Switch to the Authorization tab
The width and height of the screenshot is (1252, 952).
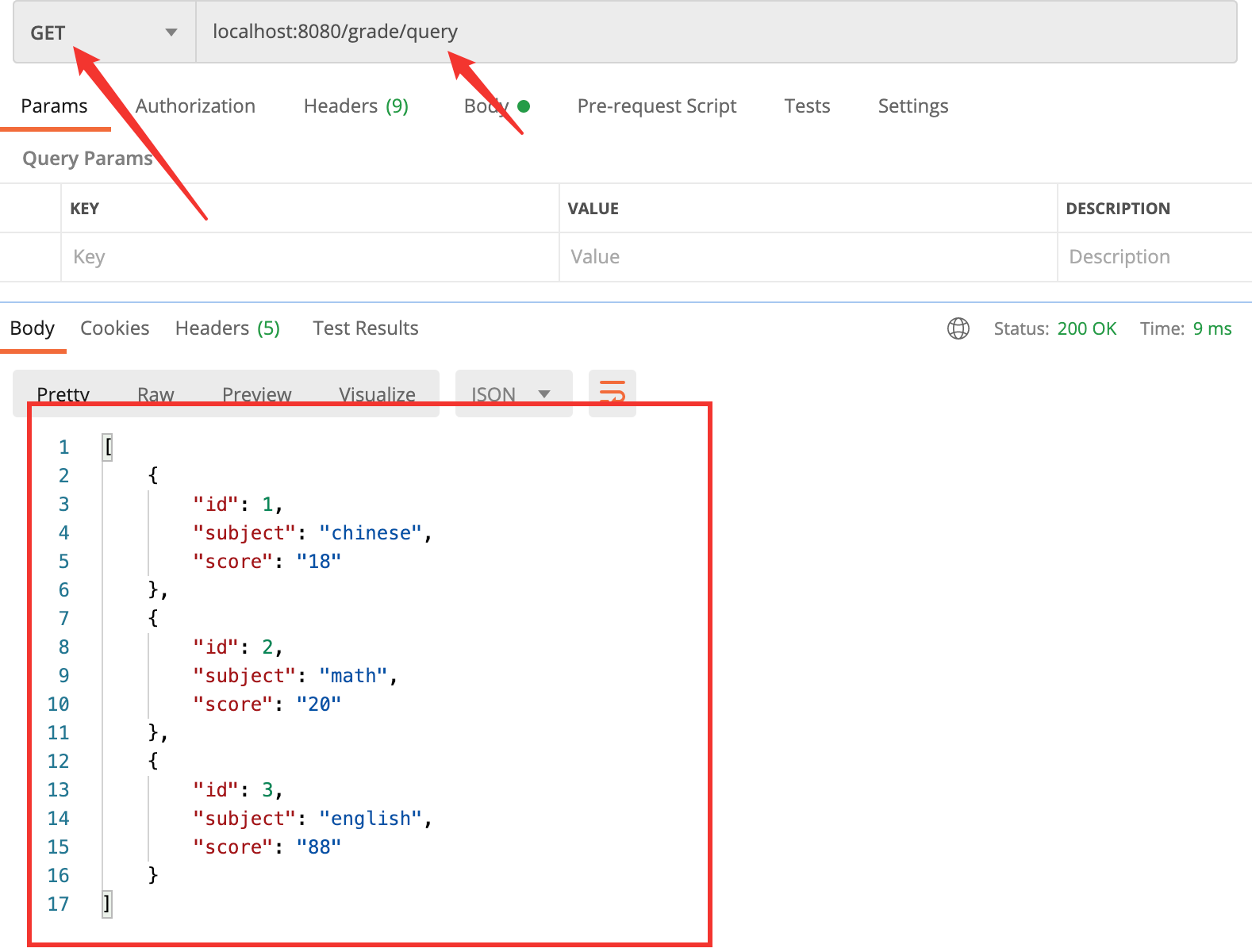point(195,106)
